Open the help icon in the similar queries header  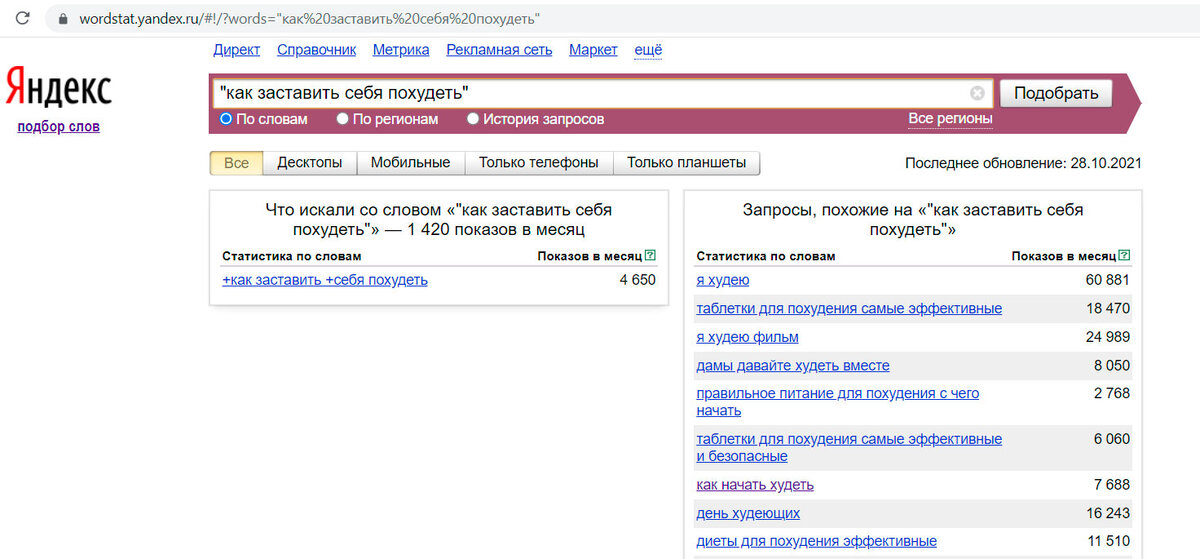tap(1124, 256)
